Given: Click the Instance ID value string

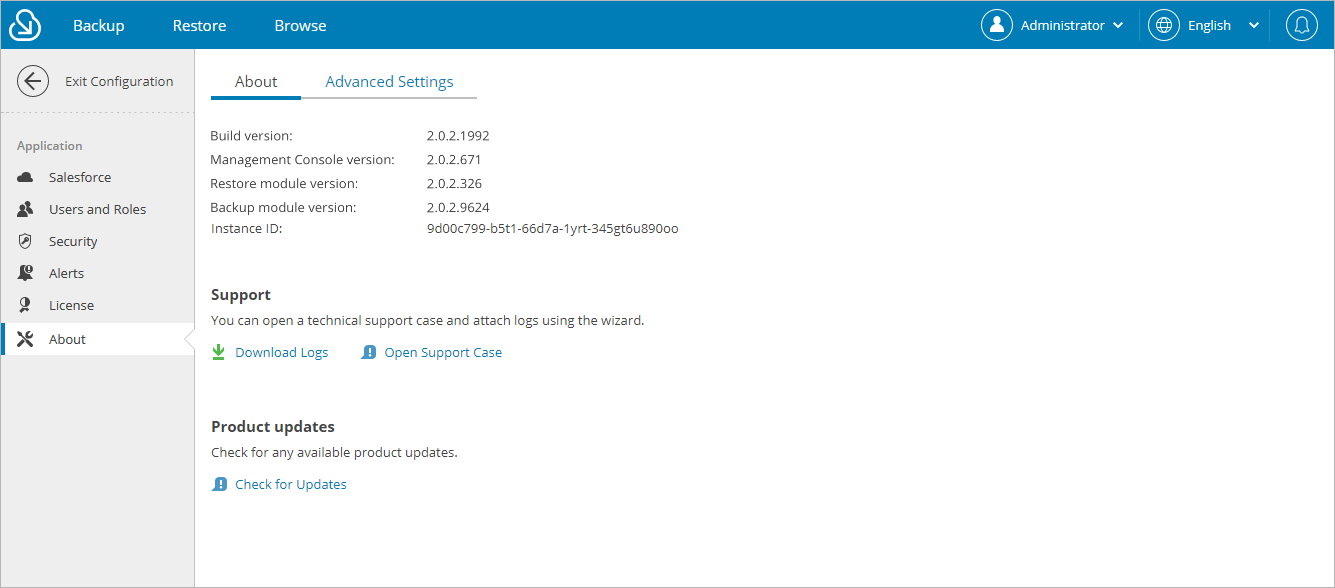Looking at the screenshot, I should click(x=553, y=228).
